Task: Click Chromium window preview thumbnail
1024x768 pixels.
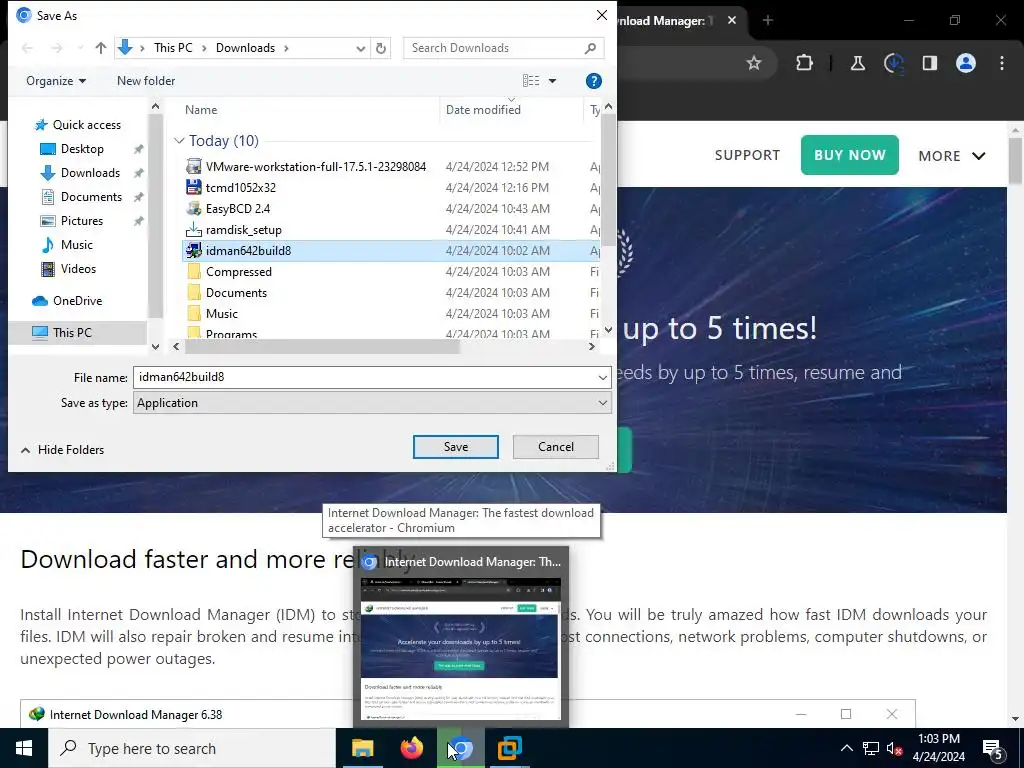Action: (x=460, y=648)
